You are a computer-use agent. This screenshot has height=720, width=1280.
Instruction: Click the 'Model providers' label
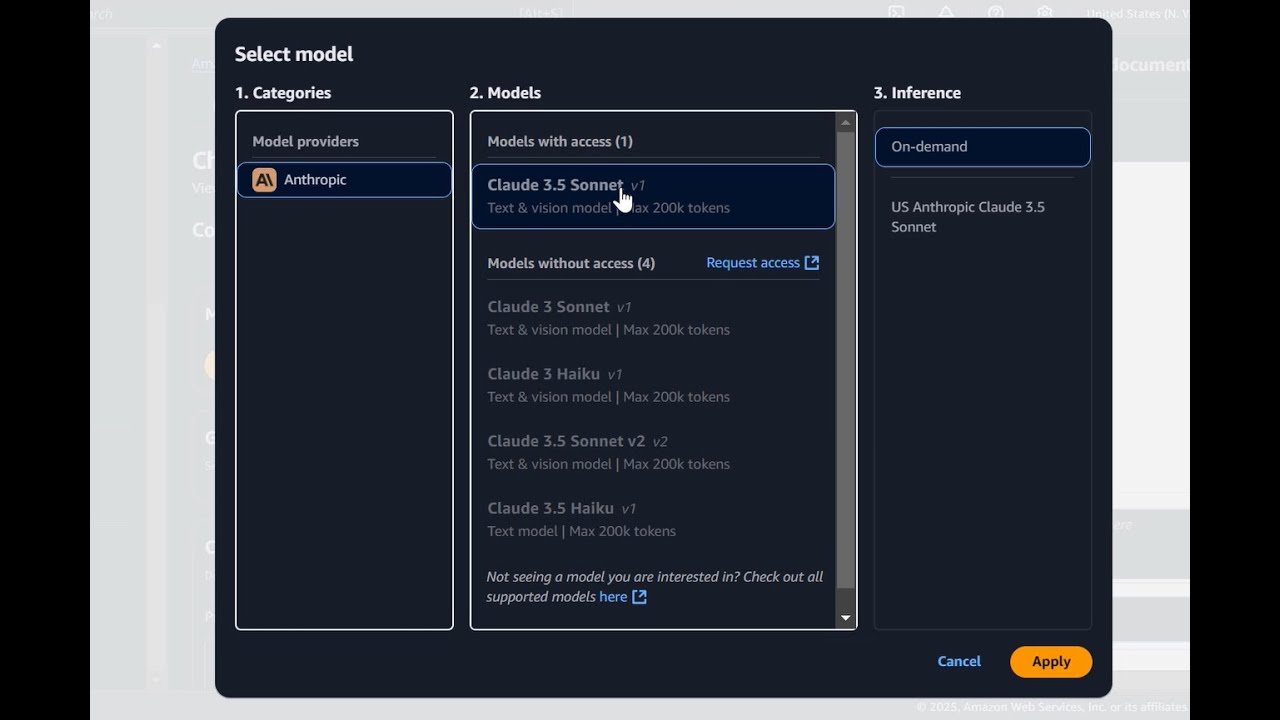(305, 142)
